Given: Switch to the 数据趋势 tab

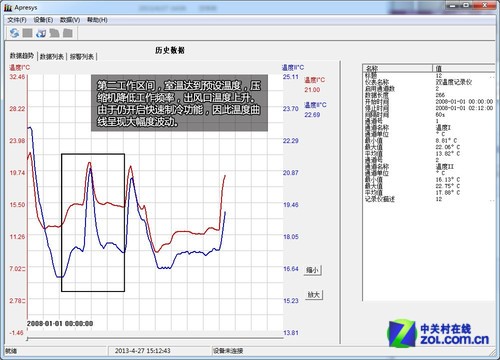Looking at the screenshot, I should pyautogui.click(x=22, y=56).
